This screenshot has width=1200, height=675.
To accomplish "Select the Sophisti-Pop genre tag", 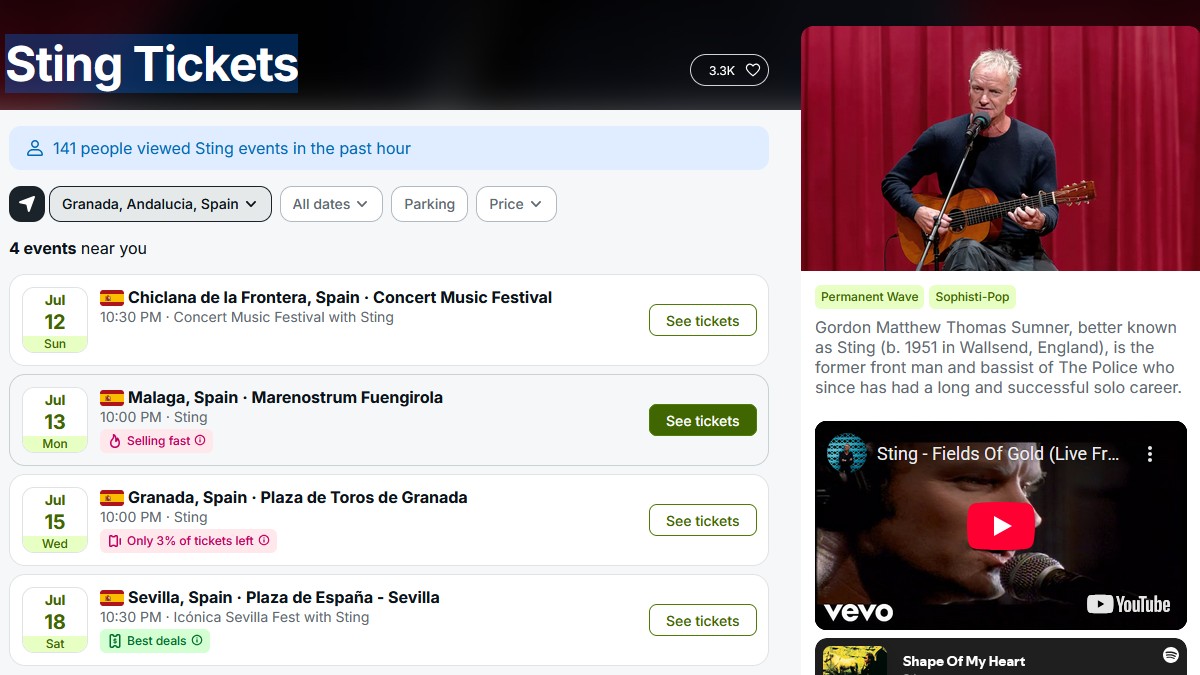I will 972,297.
